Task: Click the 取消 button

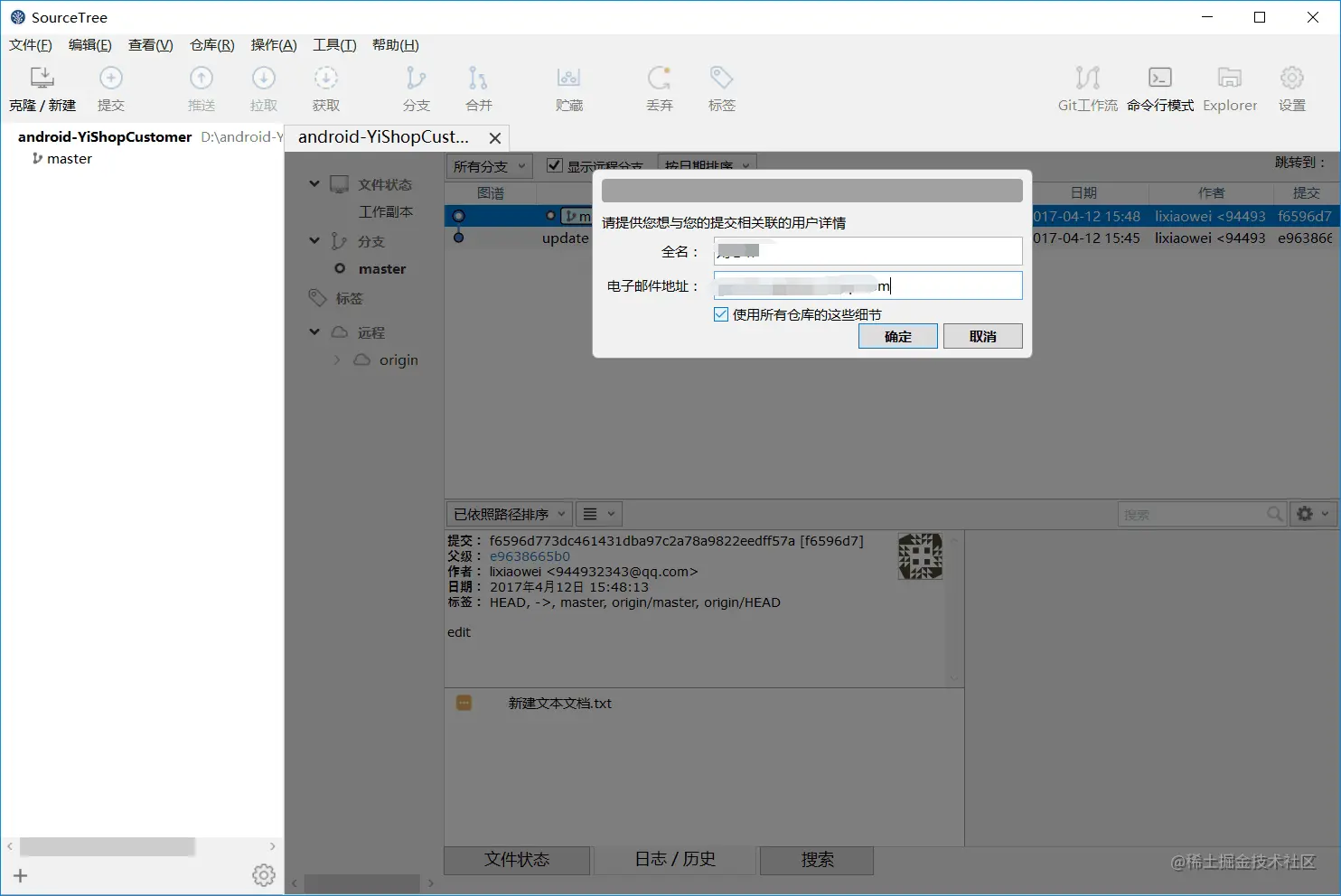Action: click(x=983, y=336)
